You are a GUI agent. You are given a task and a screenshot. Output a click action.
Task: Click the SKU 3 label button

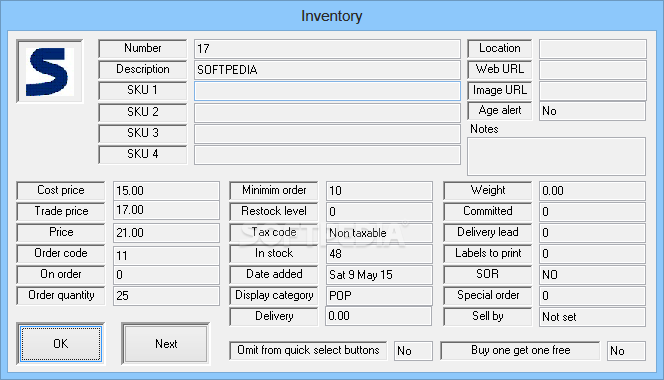(143, 133)
